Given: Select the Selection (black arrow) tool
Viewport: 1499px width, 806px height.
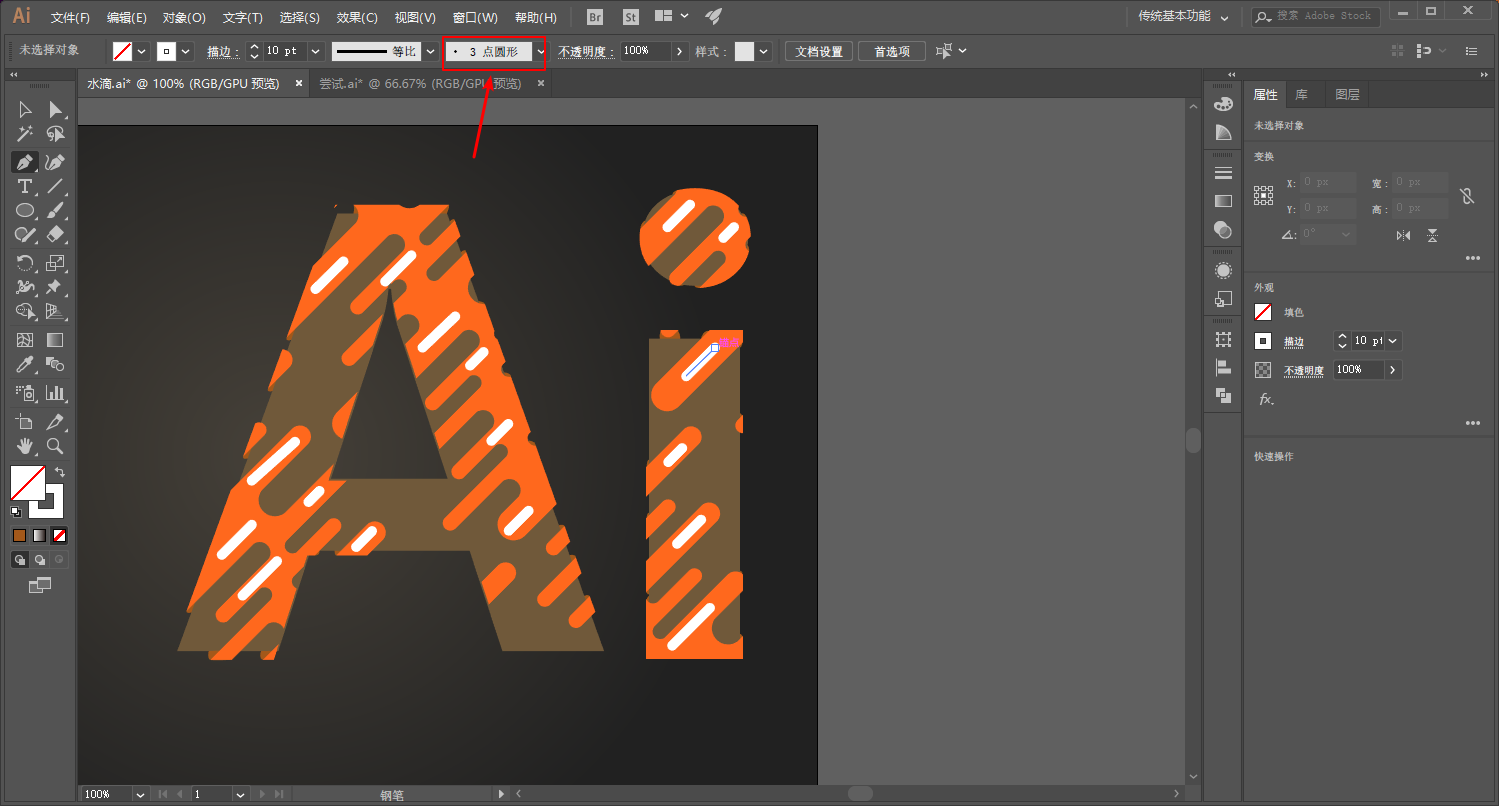Looking at the screenshot, I should (x=25, y=110).
